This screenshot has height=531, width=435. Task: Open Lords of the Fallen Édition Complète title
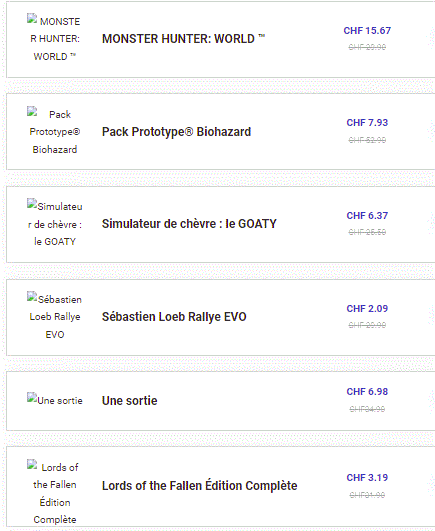tap(200, 486)
